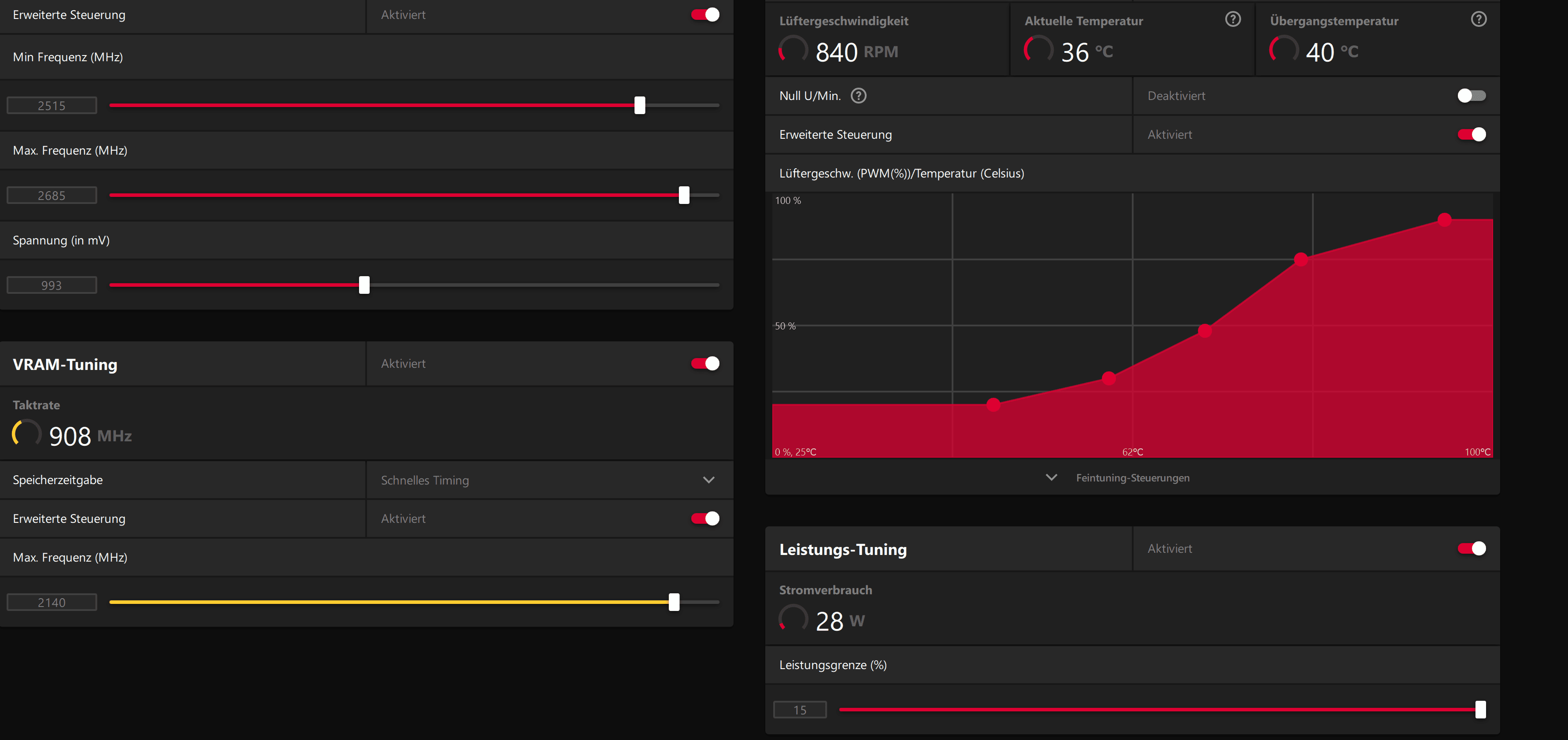Click the second-lowest fan curve point
Screen dimensions: 1568x740
point(1108,378)
